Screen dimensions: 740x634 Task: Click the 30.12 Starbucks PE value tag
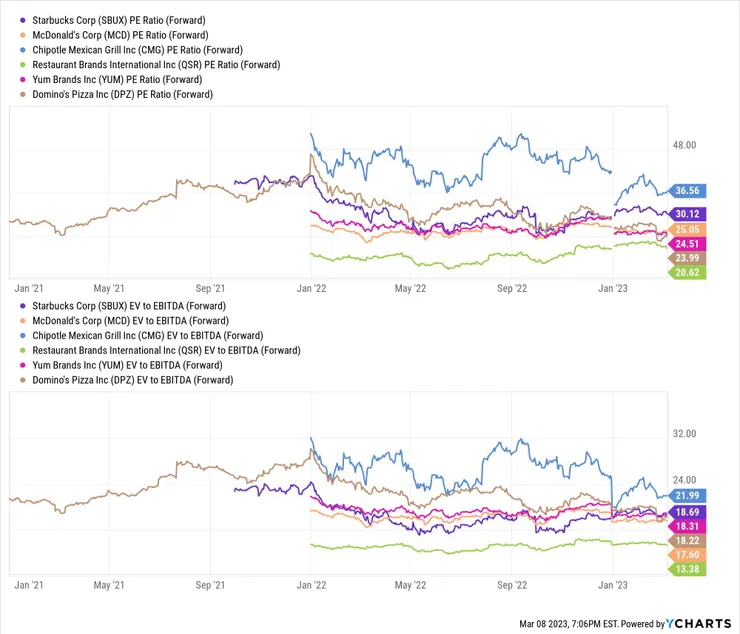690,214
